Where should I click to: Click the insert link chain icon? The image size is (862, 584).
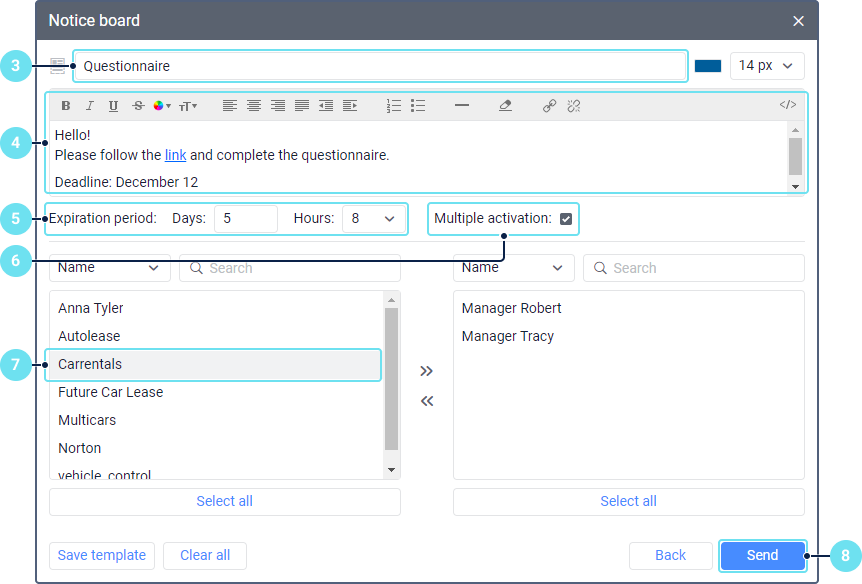pos(549,106)
